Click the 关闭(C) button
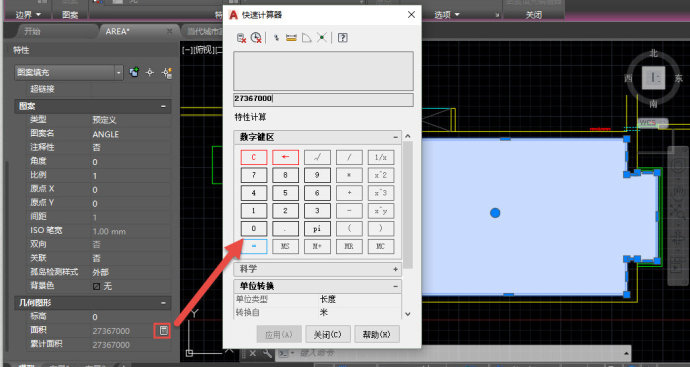 click(328, 334)
